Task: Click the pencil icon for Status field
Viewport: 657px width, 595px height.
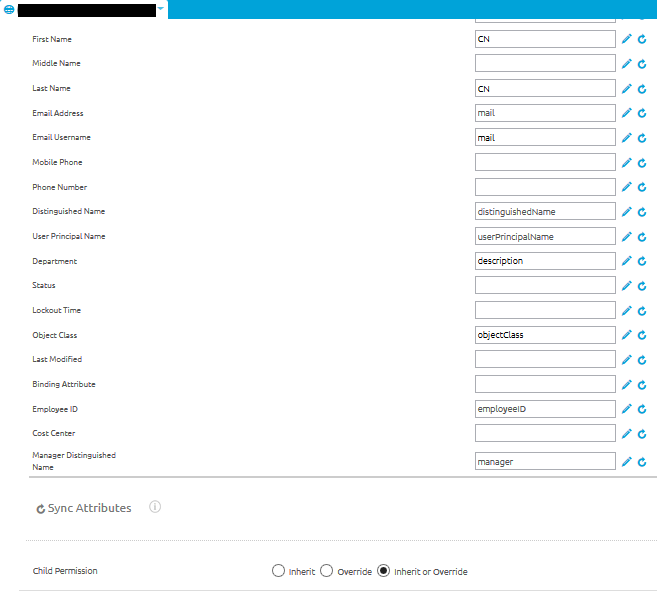Action: (x=627, y=286)
